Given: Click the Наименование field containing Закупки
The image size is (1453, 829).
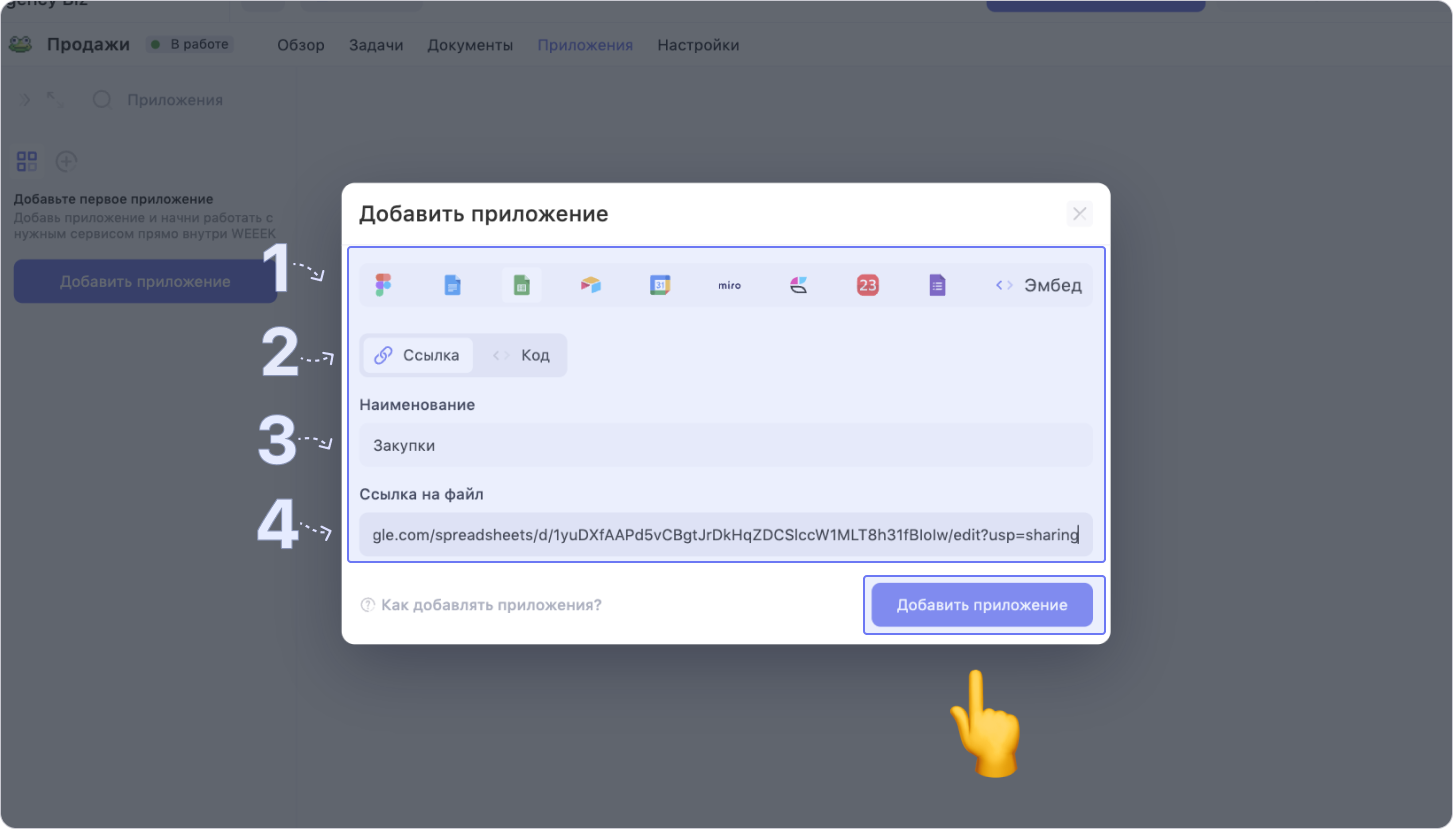Looking at the screenshot, I should tap(725, 445).
